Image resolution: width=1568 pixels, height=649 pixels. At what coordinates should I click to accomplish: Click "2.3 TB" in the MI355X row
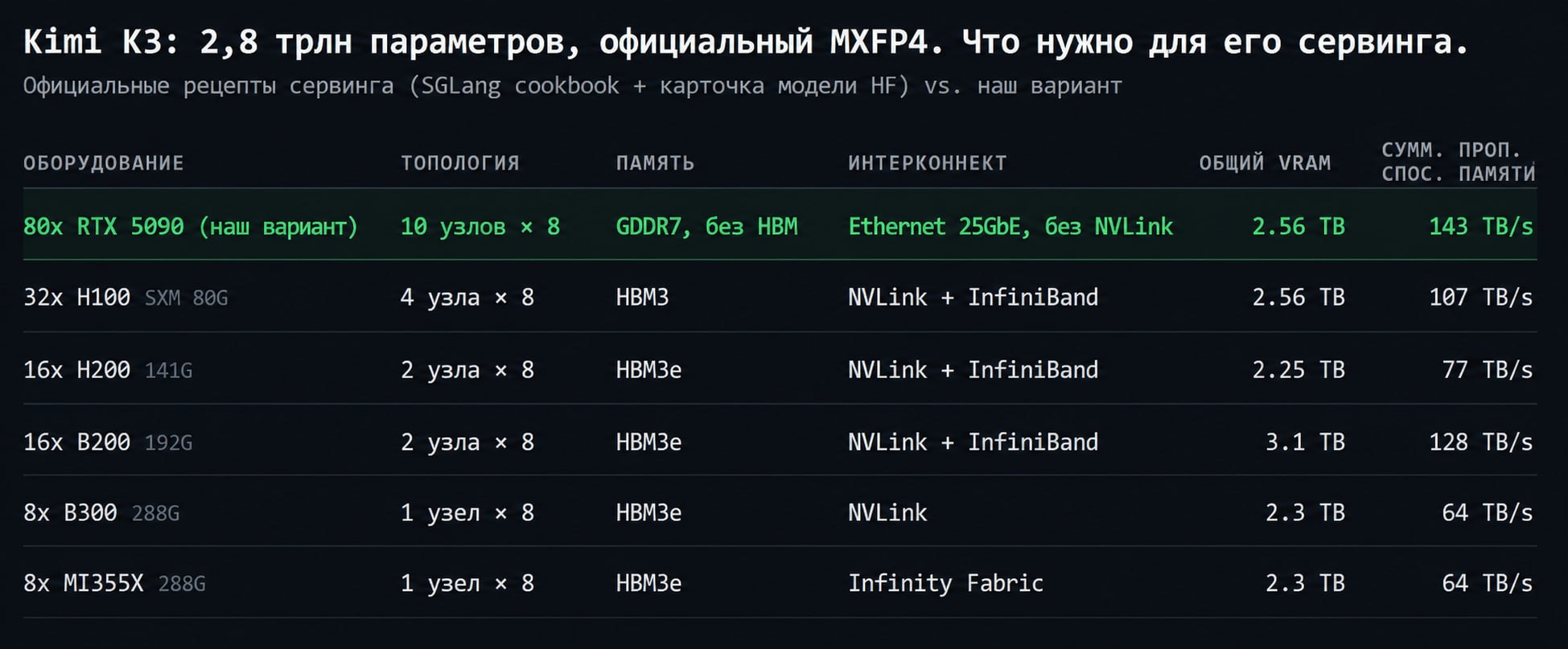coord(1305,583)
